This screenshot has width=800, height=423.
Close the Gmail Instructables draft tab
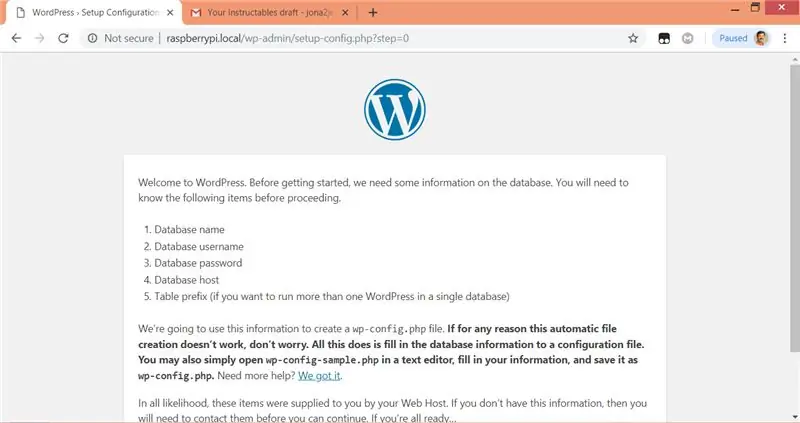pos(345,13)
